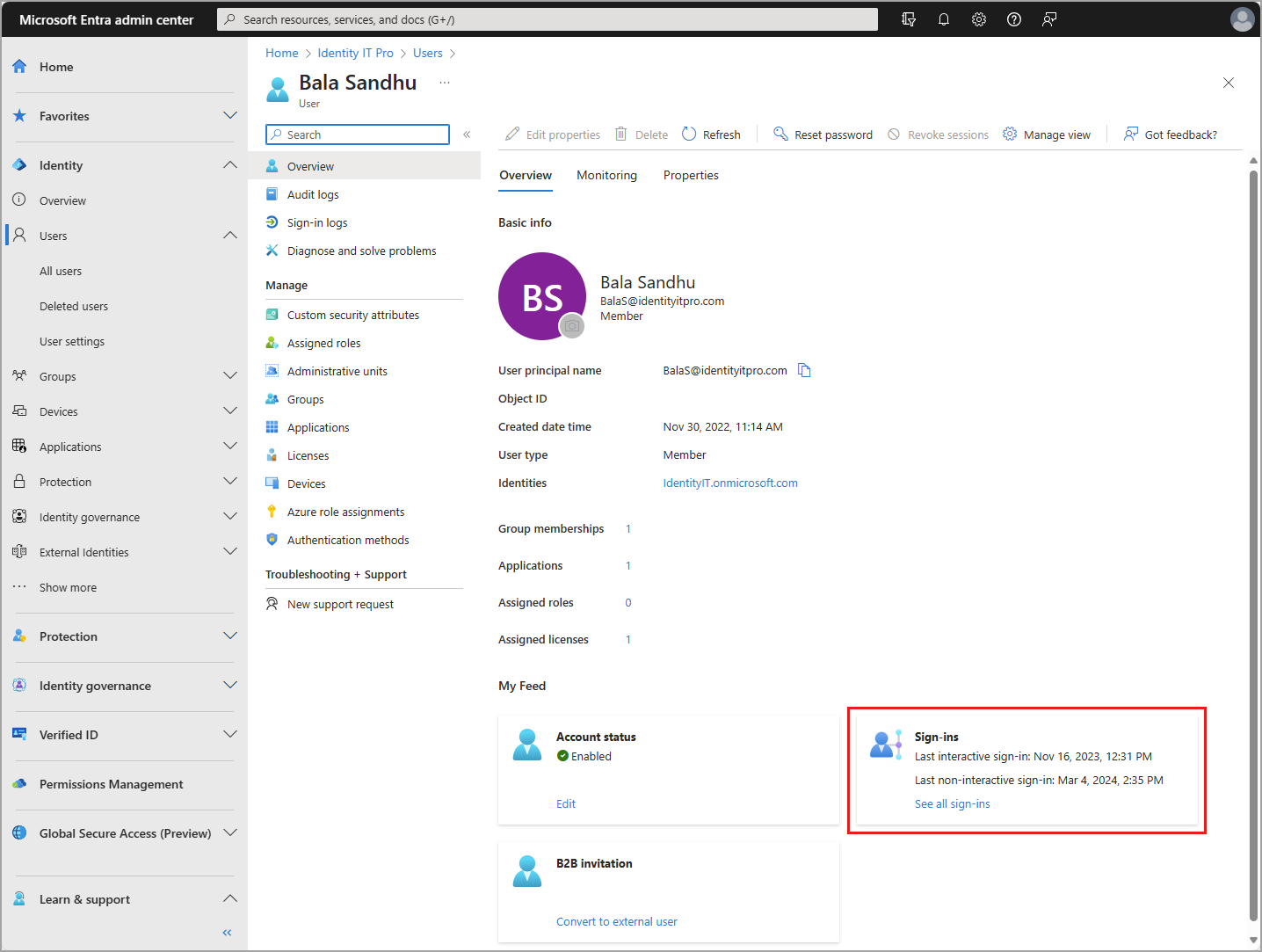Image resolution: width=1262 pixels, height=952 pixels.
Task: Switch to the Monitoring tab
Action: tap(606, 175)
